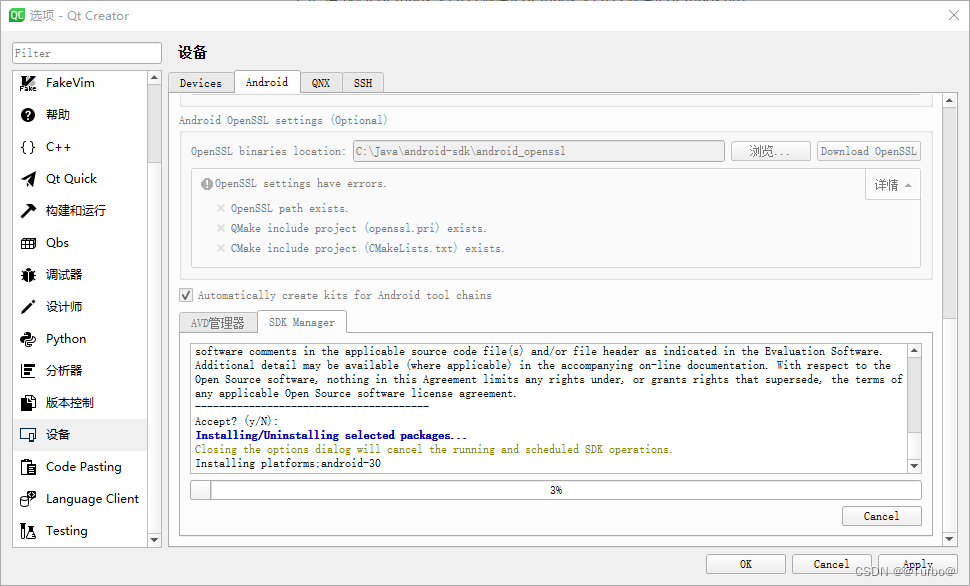Select the 设备 devices icon
970x586 pixels.
(28, 435)
